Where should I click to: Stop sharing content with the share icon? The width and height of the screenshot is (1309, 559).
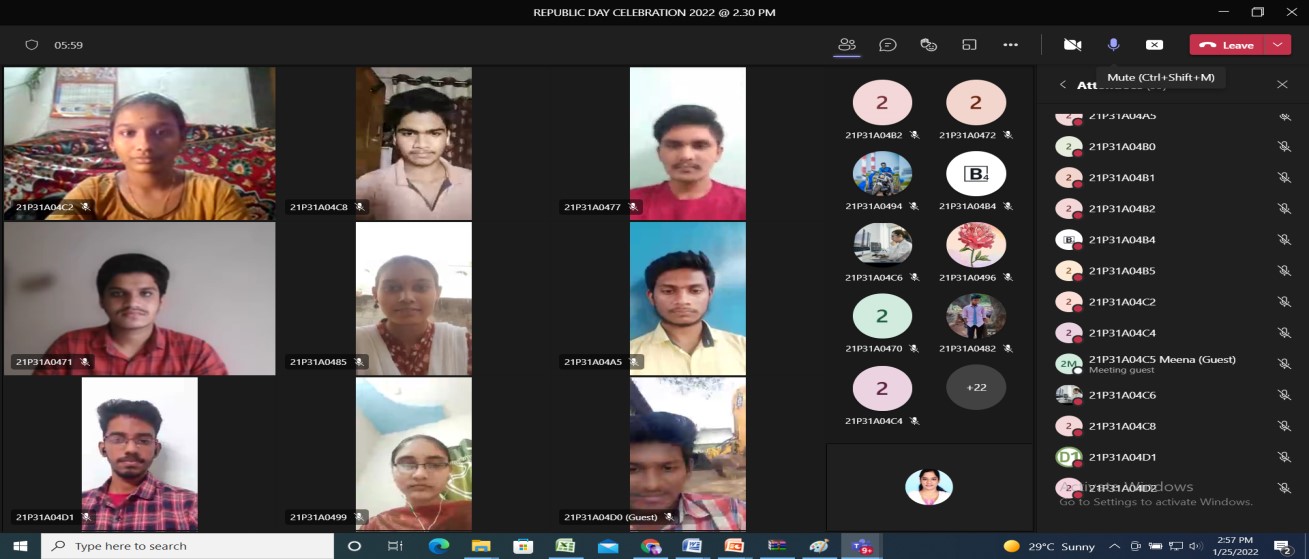(x=1154, y=45)
